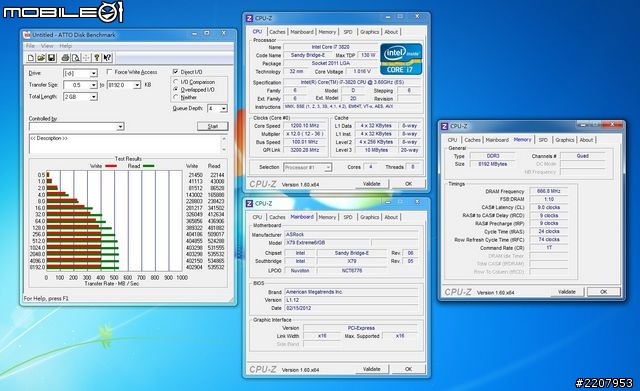Click the Start button in ATTO
640x391 pixels.
(x=213, y=126)
